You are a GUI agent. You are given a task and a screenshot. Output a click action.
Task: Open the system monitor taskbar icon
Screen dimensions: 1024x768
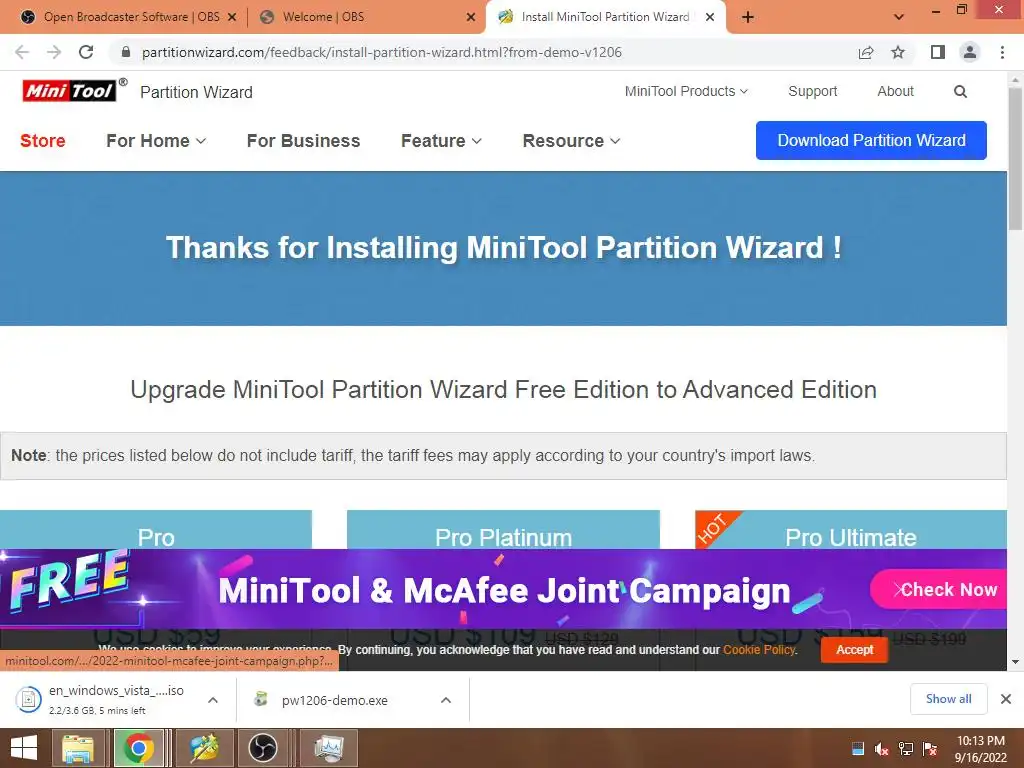pos(328,748)
